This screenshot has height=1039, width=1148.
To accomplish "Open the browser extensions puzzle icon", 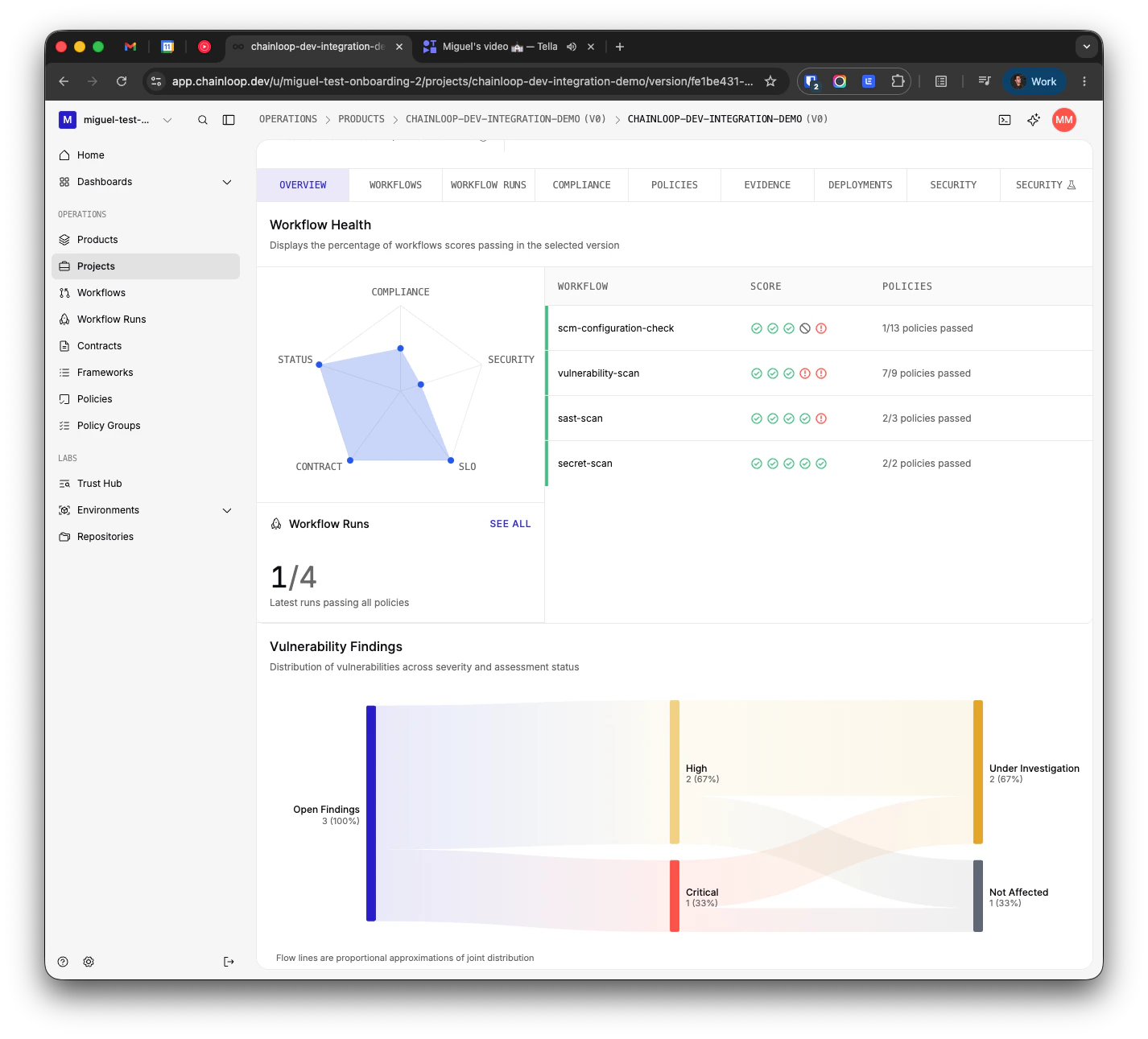I will pyautogui.click(x=898, y=81).
